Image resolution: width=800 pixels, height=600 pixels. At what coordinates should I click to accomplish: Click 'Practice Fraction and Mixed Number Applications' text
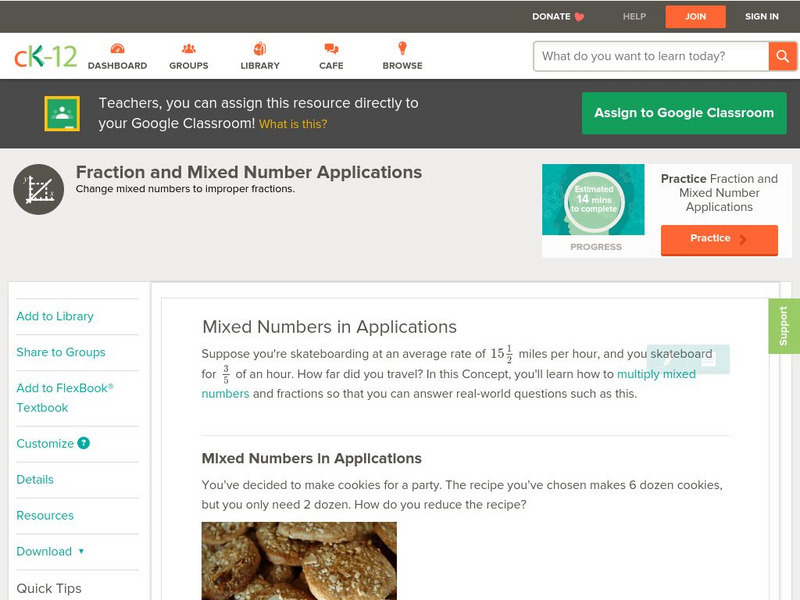[719, 193]
